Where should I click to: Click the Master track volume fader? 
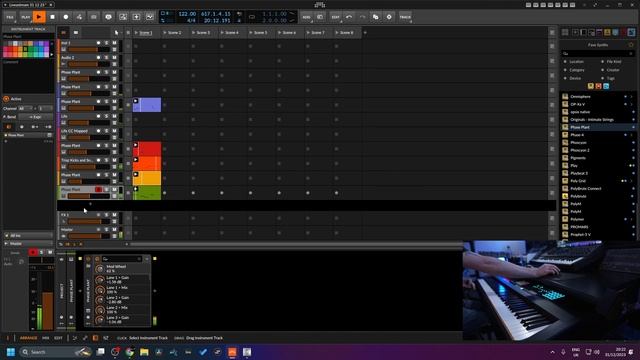pos(89,236)
